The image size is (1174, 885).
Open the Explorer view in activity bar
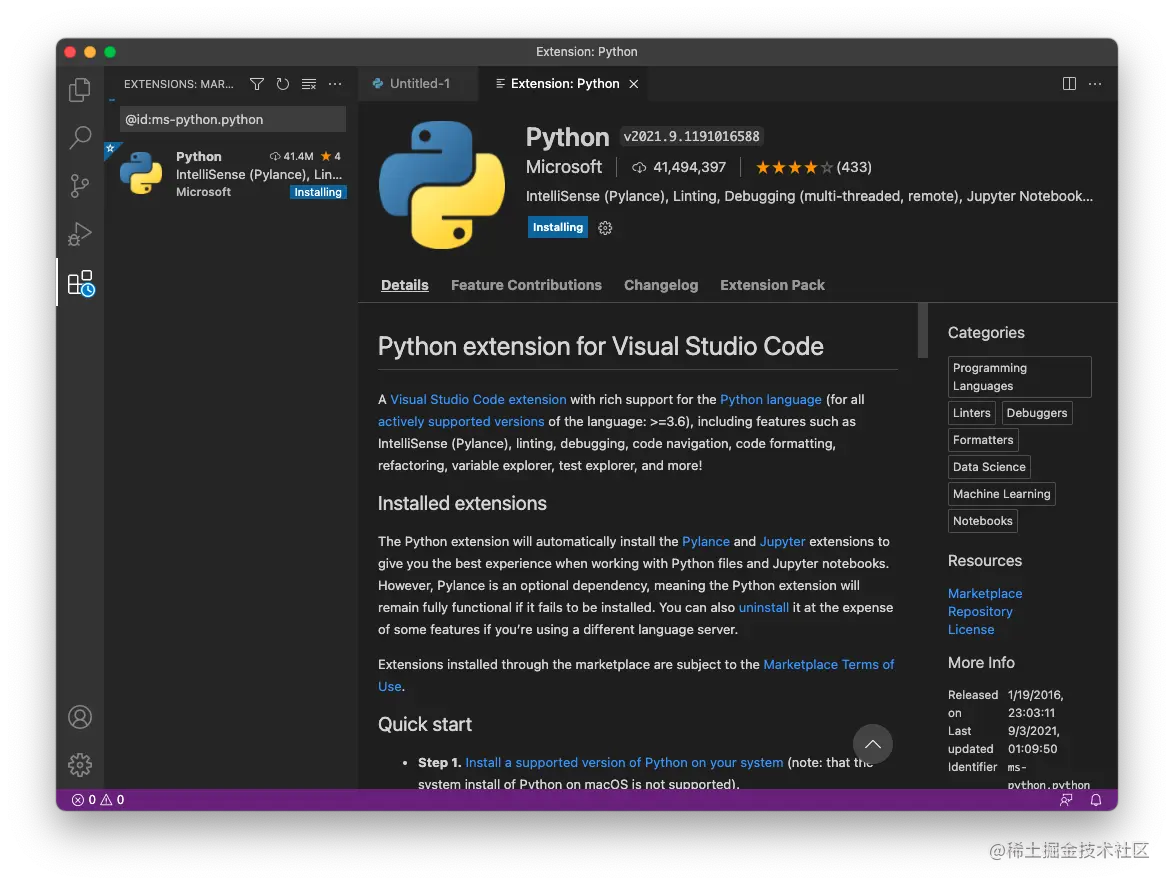pos(79,90)
